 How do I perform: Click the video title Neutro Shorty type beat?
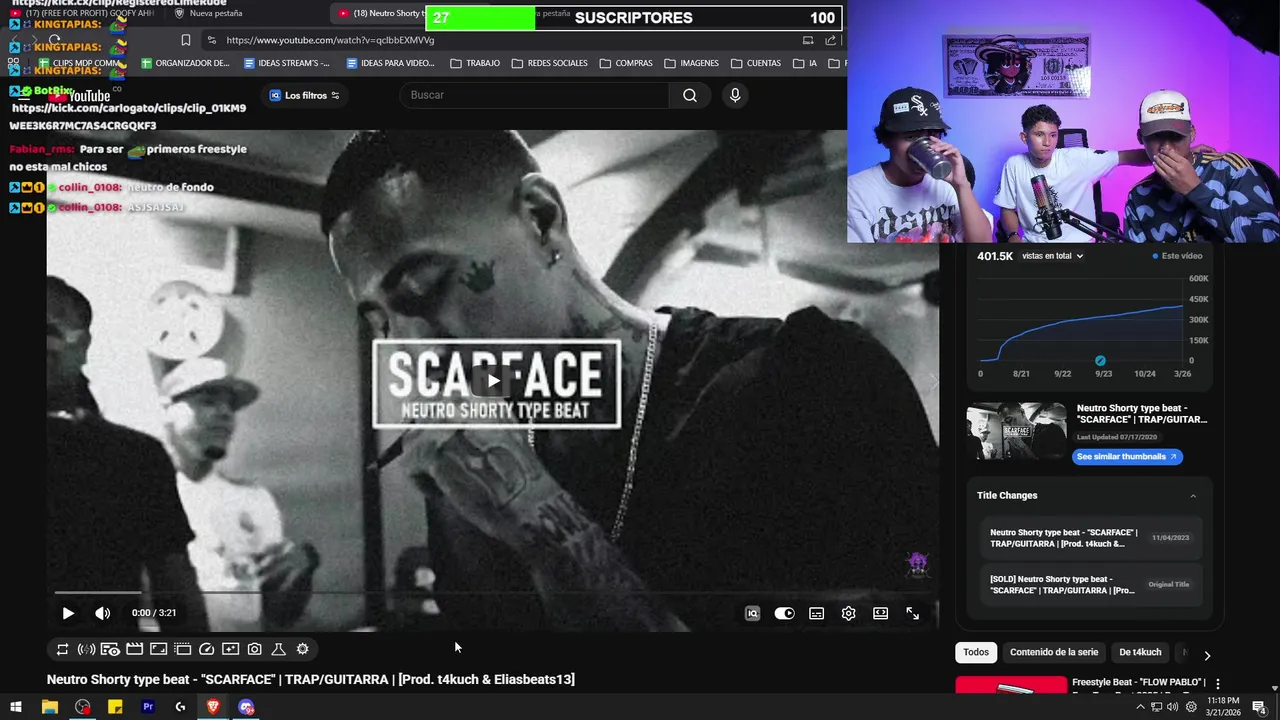pos(310,679)
